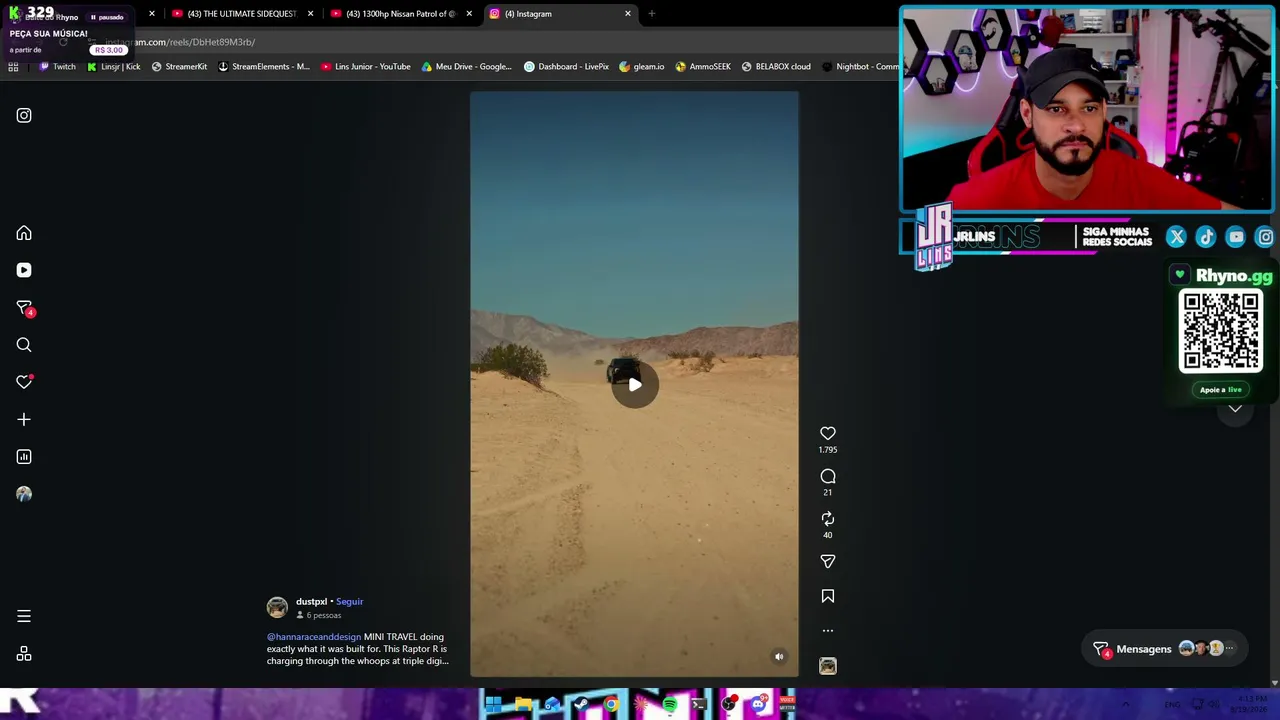Open the Linsjr | Kick bookmark

click(113, 67)
